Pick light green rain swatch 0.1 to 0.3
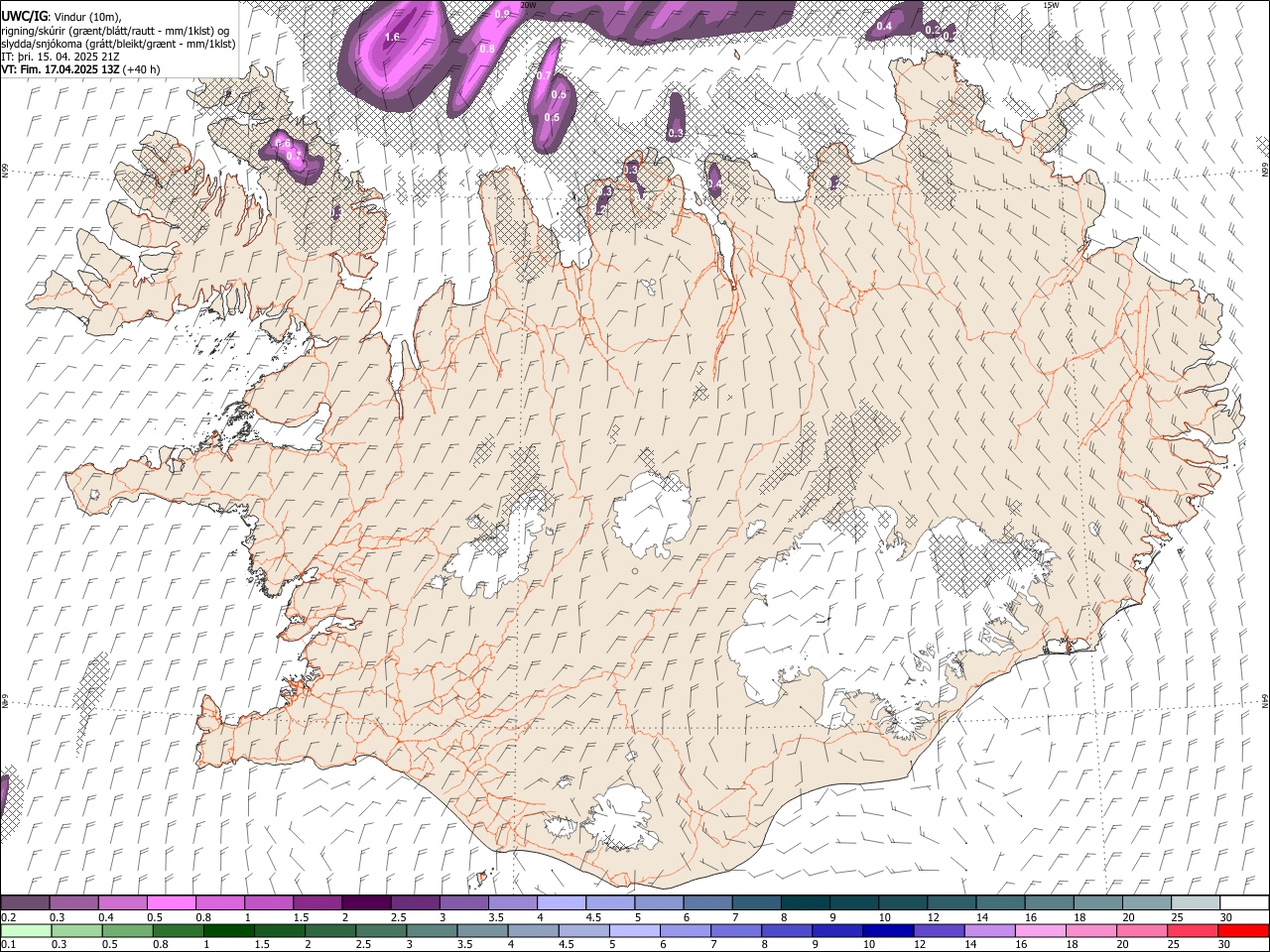This screenshot has width=1270, height=952. coord(25,930)
